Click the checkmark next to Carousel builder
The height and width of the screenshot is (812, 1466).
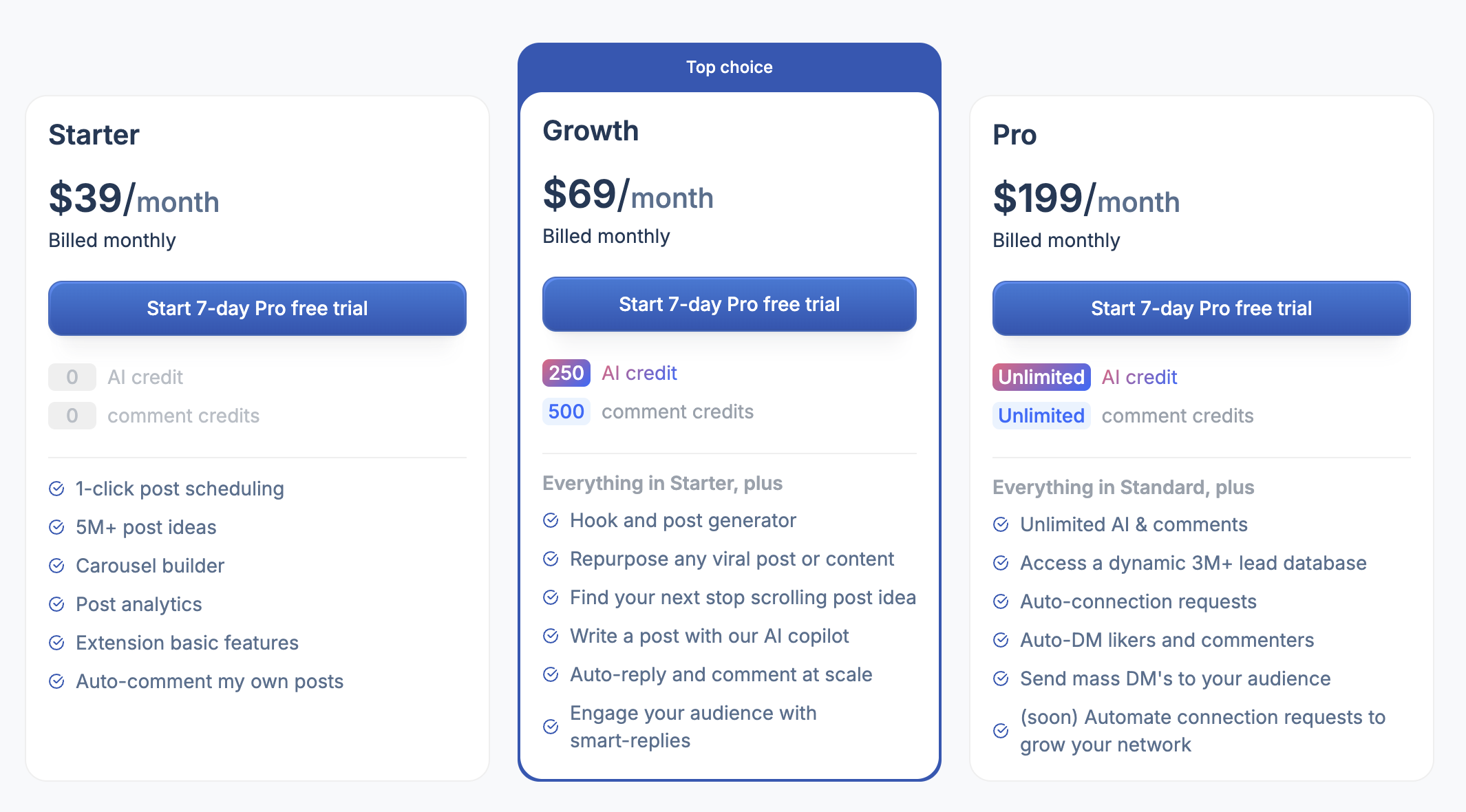pos(57,566)
